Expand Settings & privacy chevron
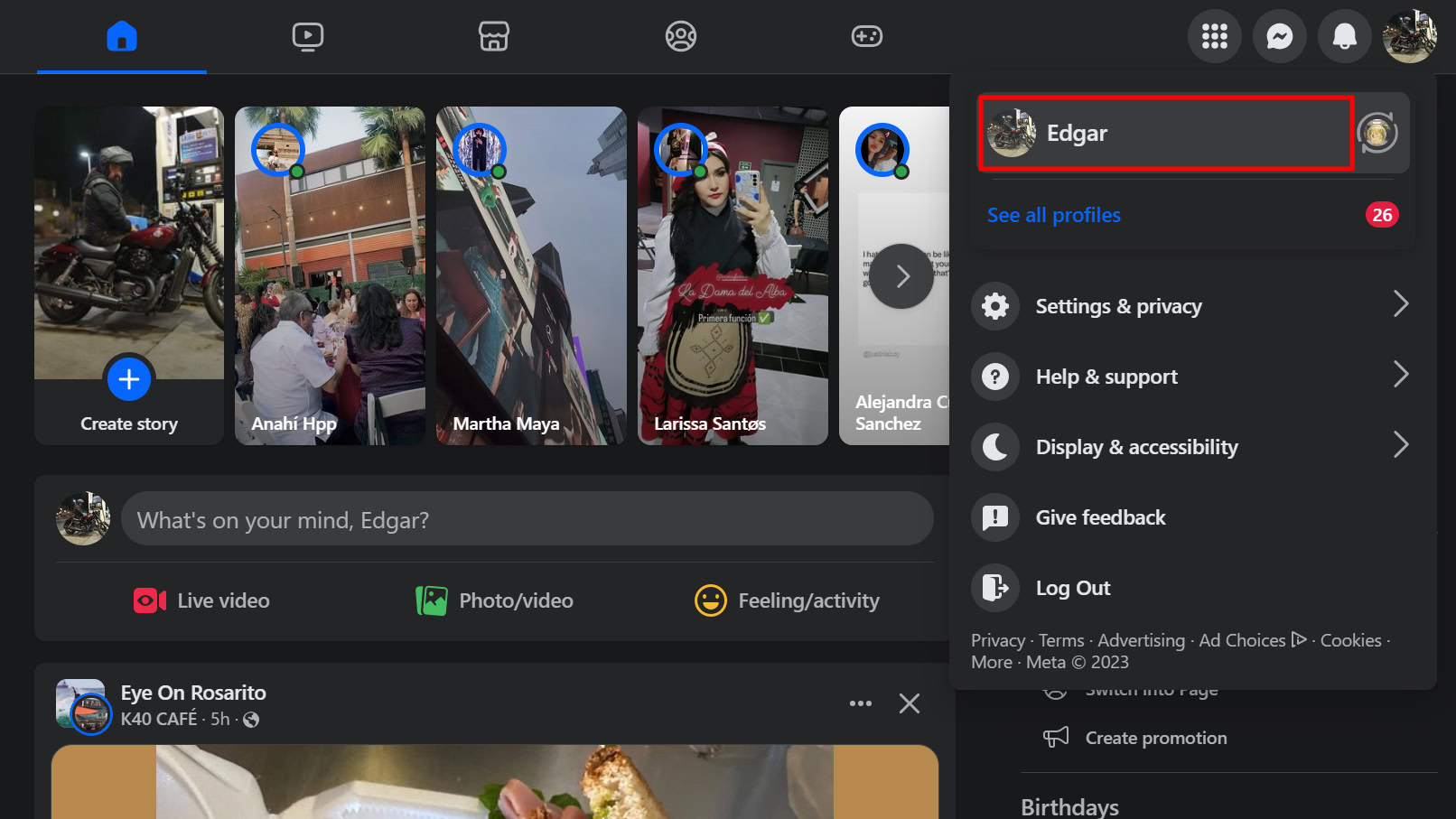Screen dimensions: 1456x819 [1401, 304]
